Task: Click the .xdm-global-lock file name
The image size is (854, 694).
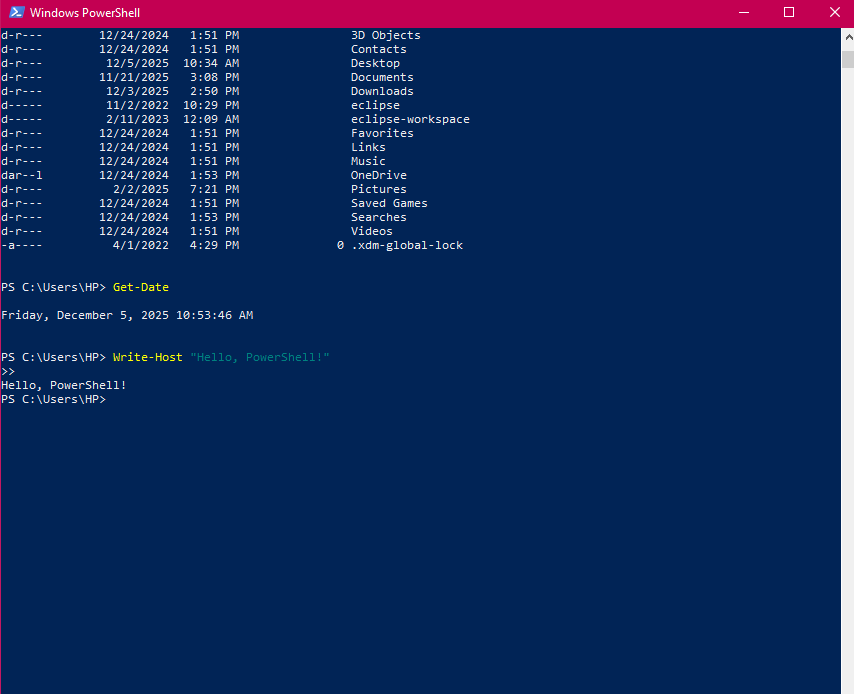Action: [x=407, y=245]
